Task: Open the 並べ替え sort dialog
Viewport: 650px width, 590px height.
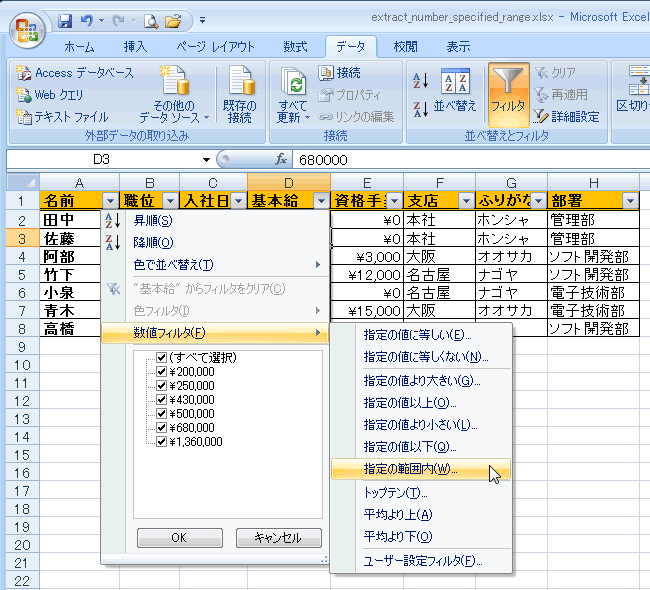Action: (455, 92)
